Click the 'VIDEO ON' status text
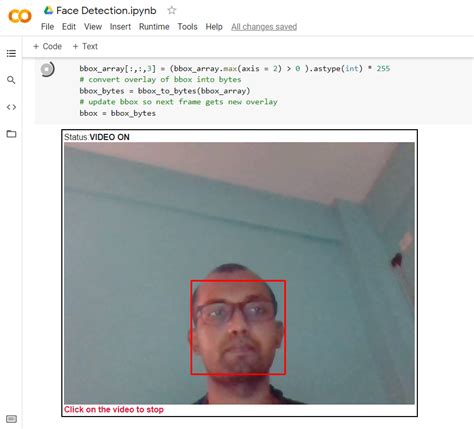The width and height of the screenshot is (474, 429). click(x=109, y=137)
